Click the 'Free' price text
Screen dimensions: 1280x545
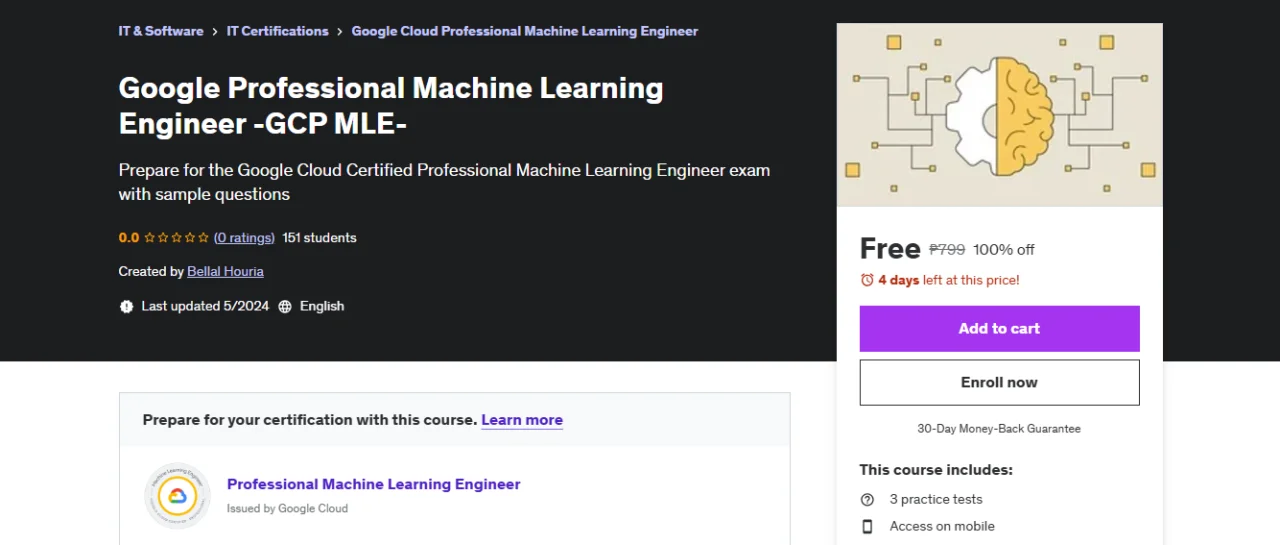pos(890,248)
